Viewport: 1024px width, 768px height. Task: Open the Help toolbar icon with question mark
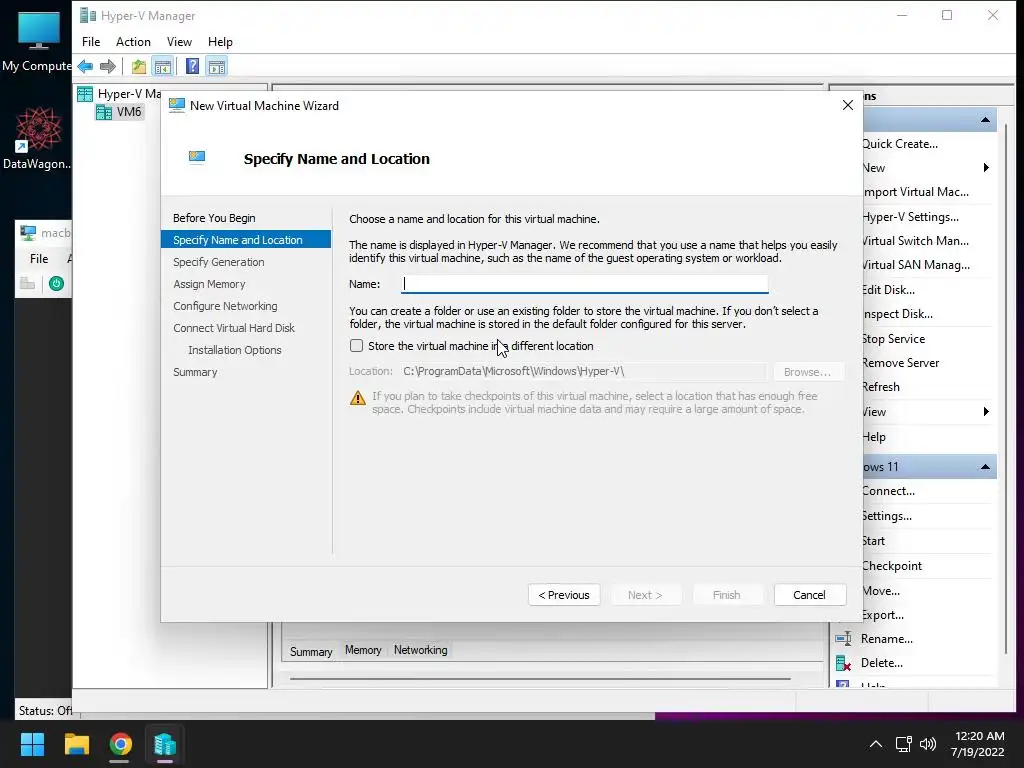coord(193,67)
